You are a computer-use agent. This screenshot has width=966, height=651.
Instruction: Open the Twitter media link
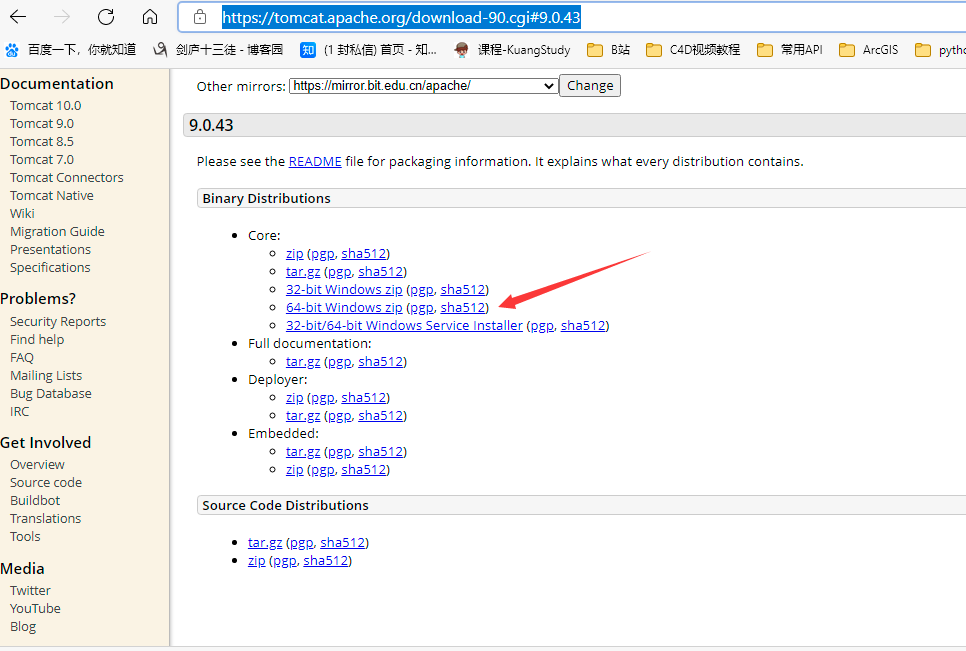tap(30, 591)
